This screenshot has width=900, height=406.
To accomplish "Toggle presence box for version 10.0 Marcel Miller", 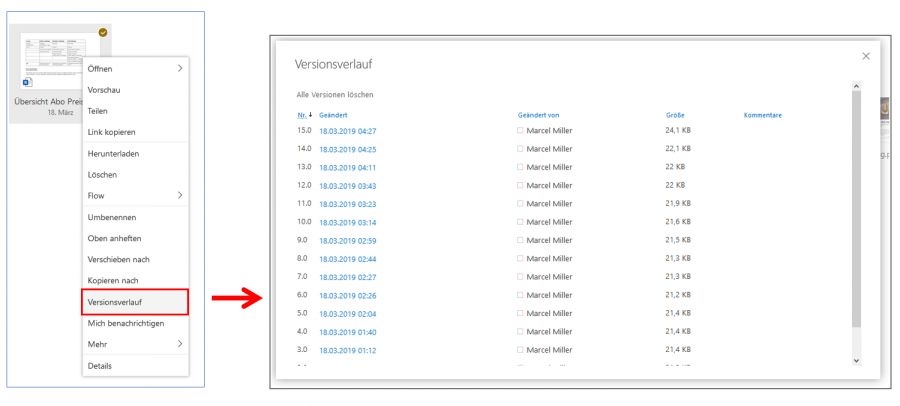I will [520, 222].
